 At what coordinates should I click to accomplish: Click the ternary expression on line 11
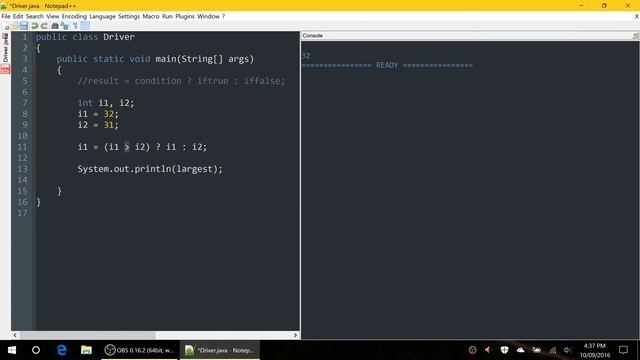coord(142,147)
